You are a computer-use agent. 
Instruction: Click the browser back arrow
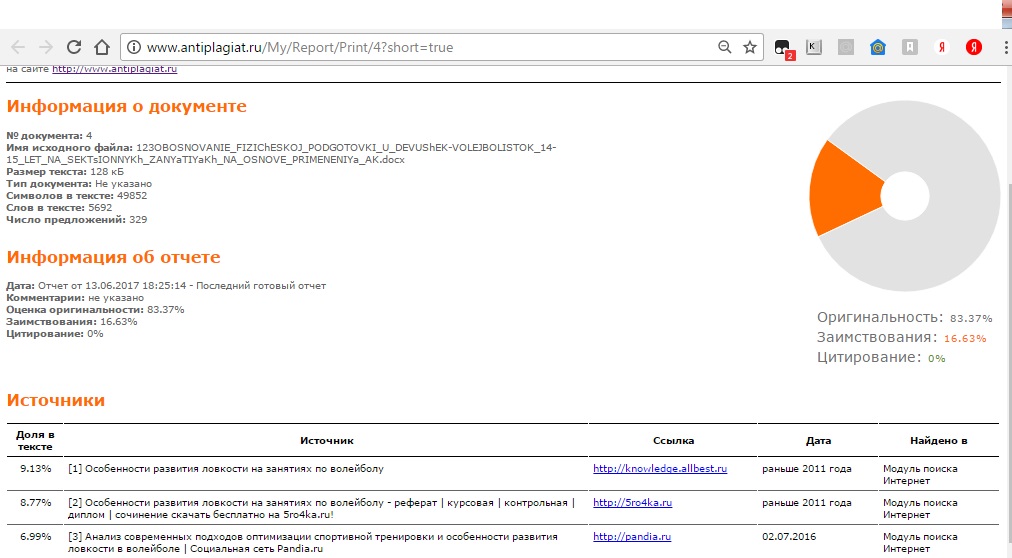[18, 47]
